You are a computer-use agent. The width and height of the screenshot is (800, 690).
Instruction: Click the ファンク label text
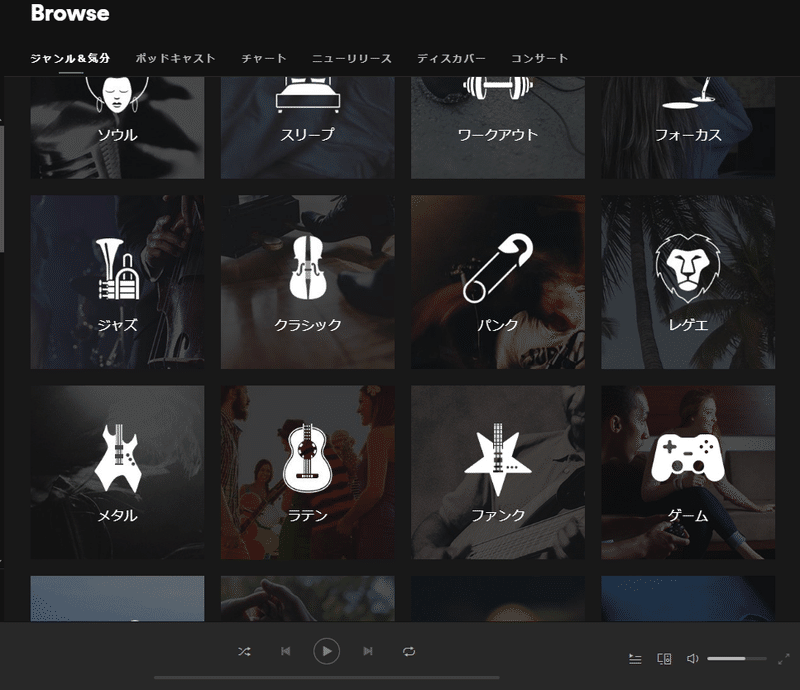point(498,515)
